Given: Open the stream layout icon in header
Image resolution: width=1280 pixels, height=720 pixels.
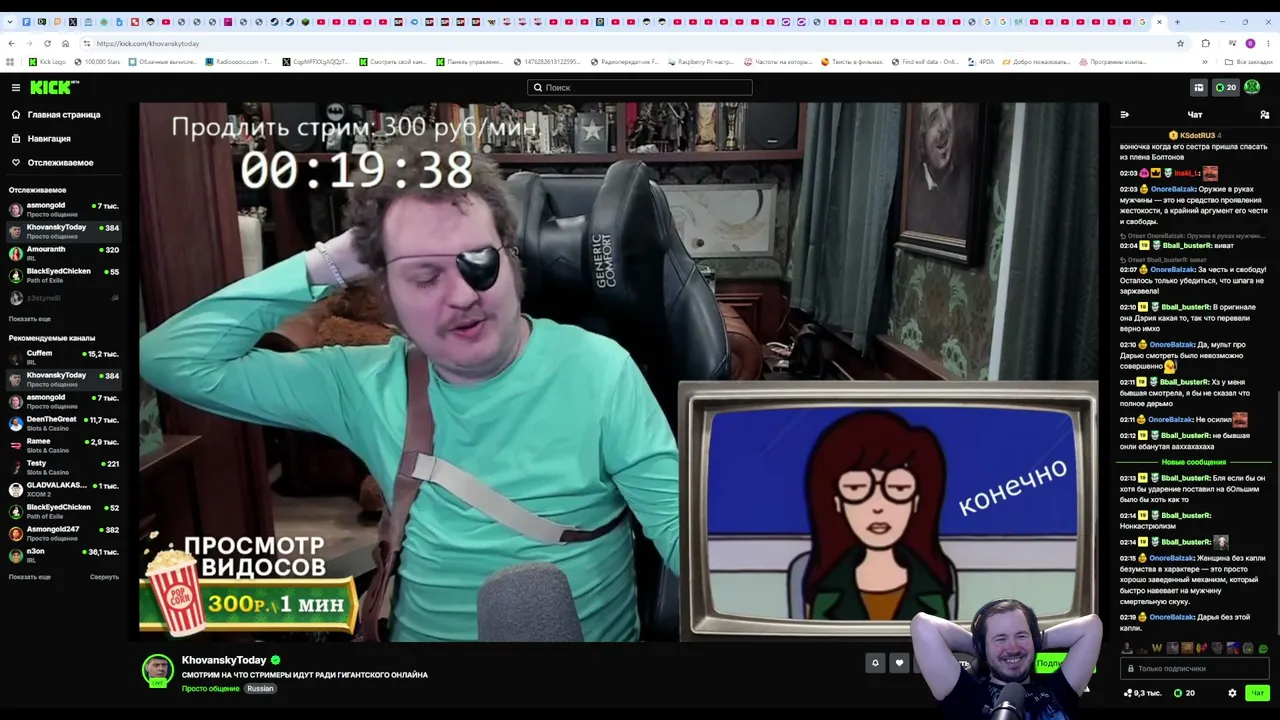Looking at the screenshot, I should [x=1198, y=88].
